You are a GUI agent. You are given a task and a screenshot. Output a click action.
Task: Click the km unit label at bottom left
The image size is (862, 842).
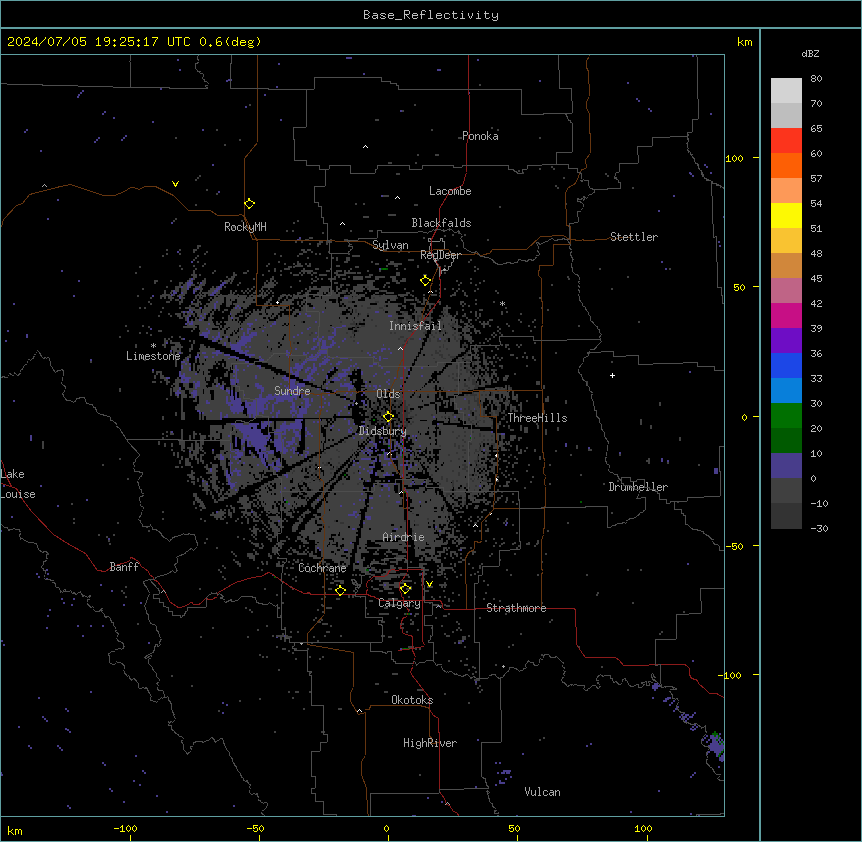pyautogui.click(x=15, y=831)
